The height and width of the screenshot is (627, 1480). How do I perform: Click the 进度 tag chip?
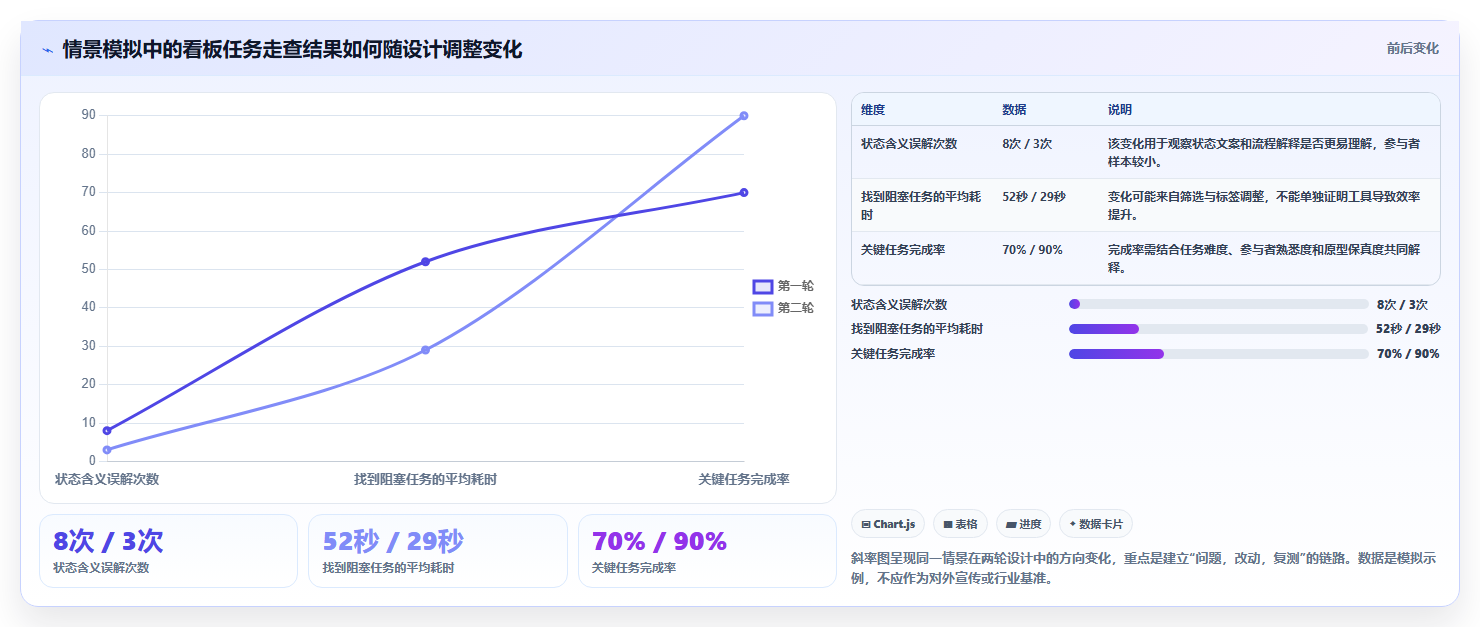1023,524
